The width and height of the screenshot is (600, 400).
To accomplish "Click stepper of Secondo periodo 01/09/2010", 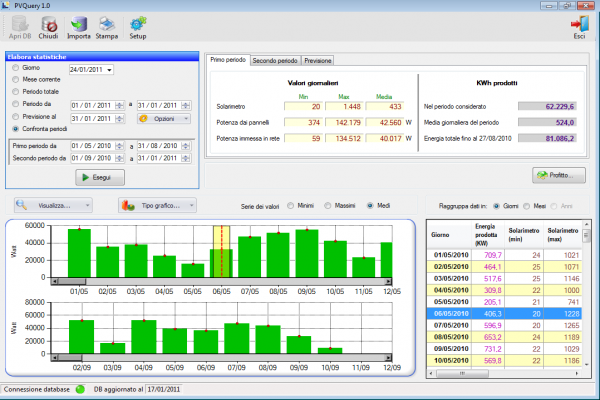I will pos(120,158).
